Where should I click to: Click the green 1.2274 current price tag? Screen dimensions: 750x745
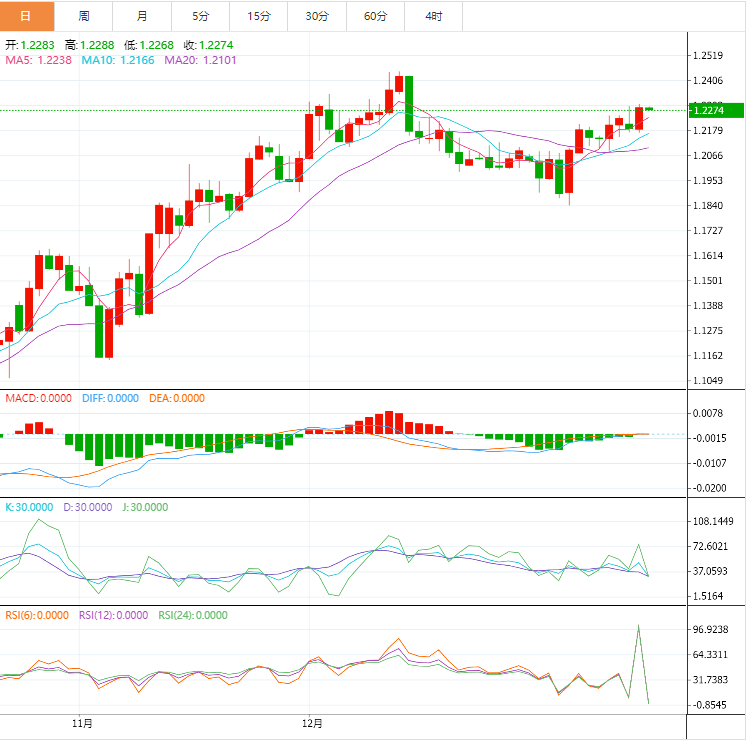pyautogui.click(x=716, y=110)
